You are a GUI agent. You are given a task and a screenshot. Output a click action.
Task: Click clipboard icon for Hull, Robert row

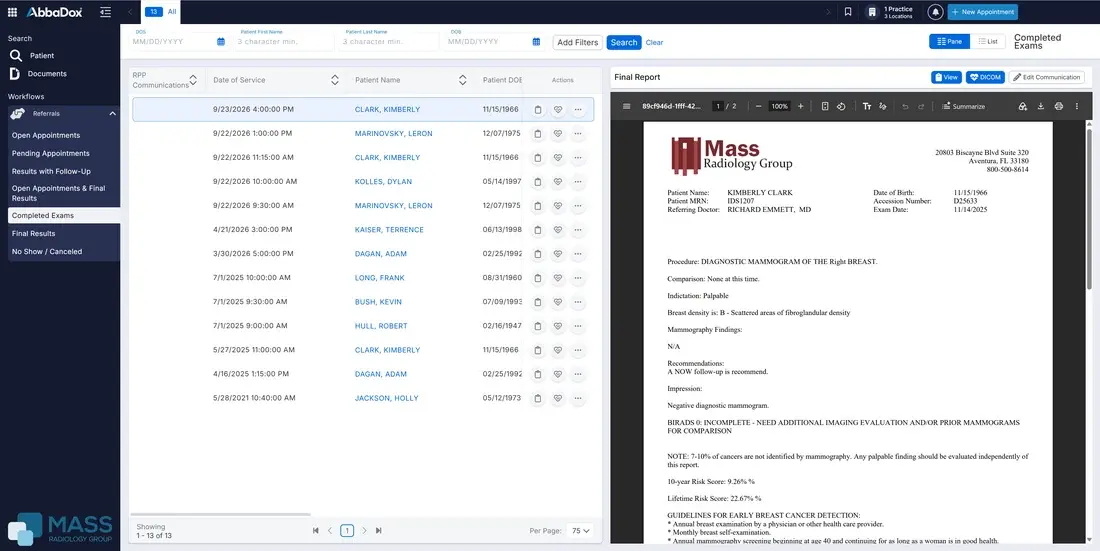point(538,326)
